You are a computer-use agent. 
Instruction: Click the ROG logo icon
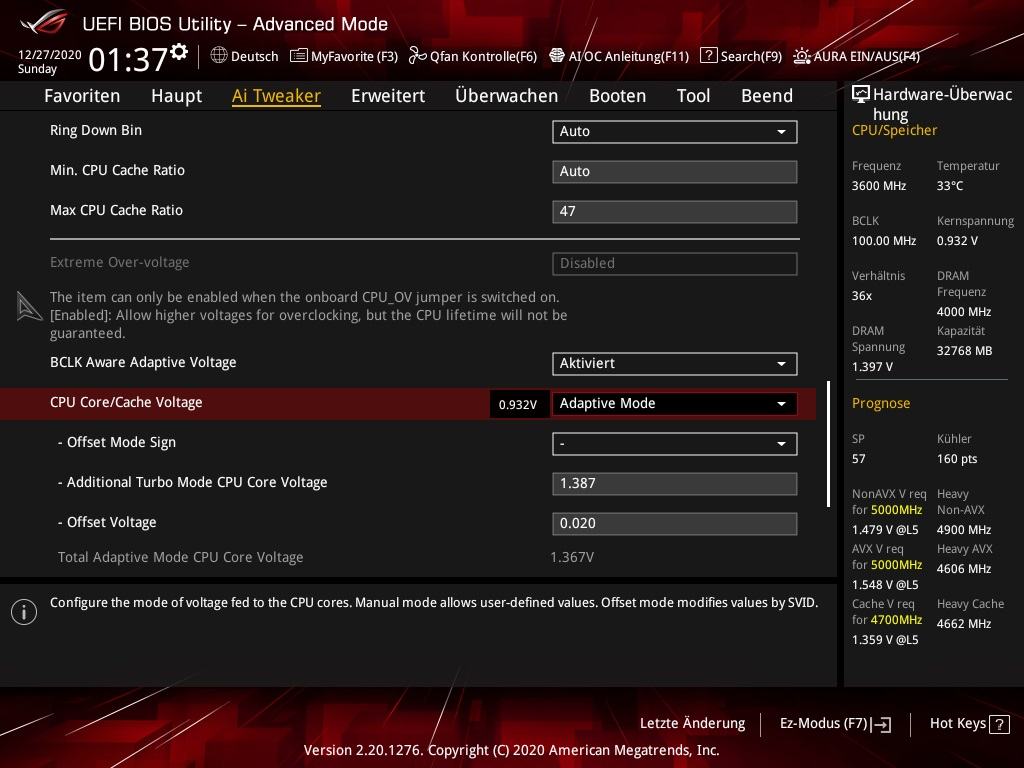[44, 23]
